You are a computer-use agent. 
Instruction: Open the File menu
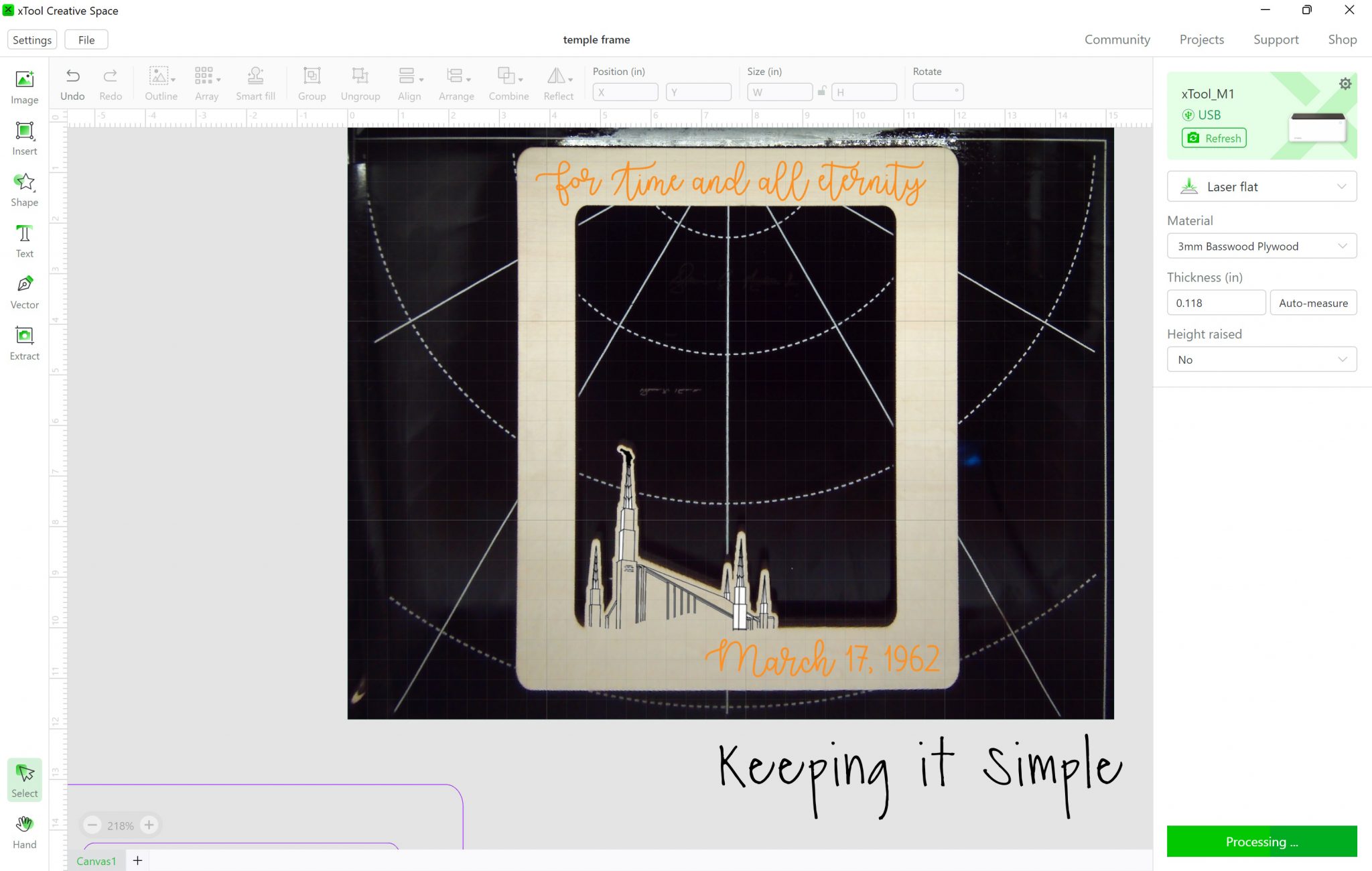click(86, 40)
